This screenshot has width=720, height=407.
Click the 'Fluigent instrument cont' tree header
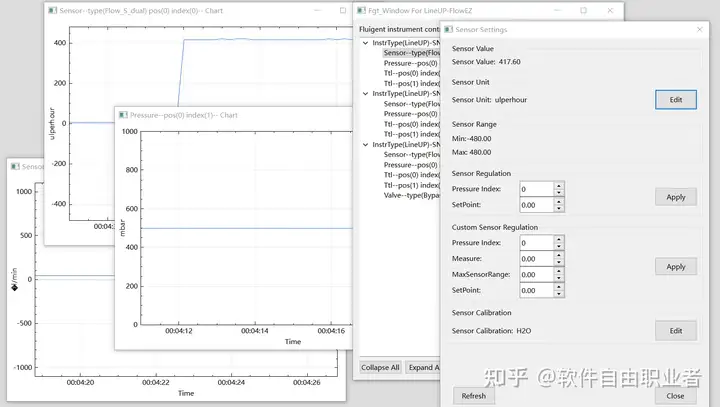pyautogui.click(x=399, y=29)
